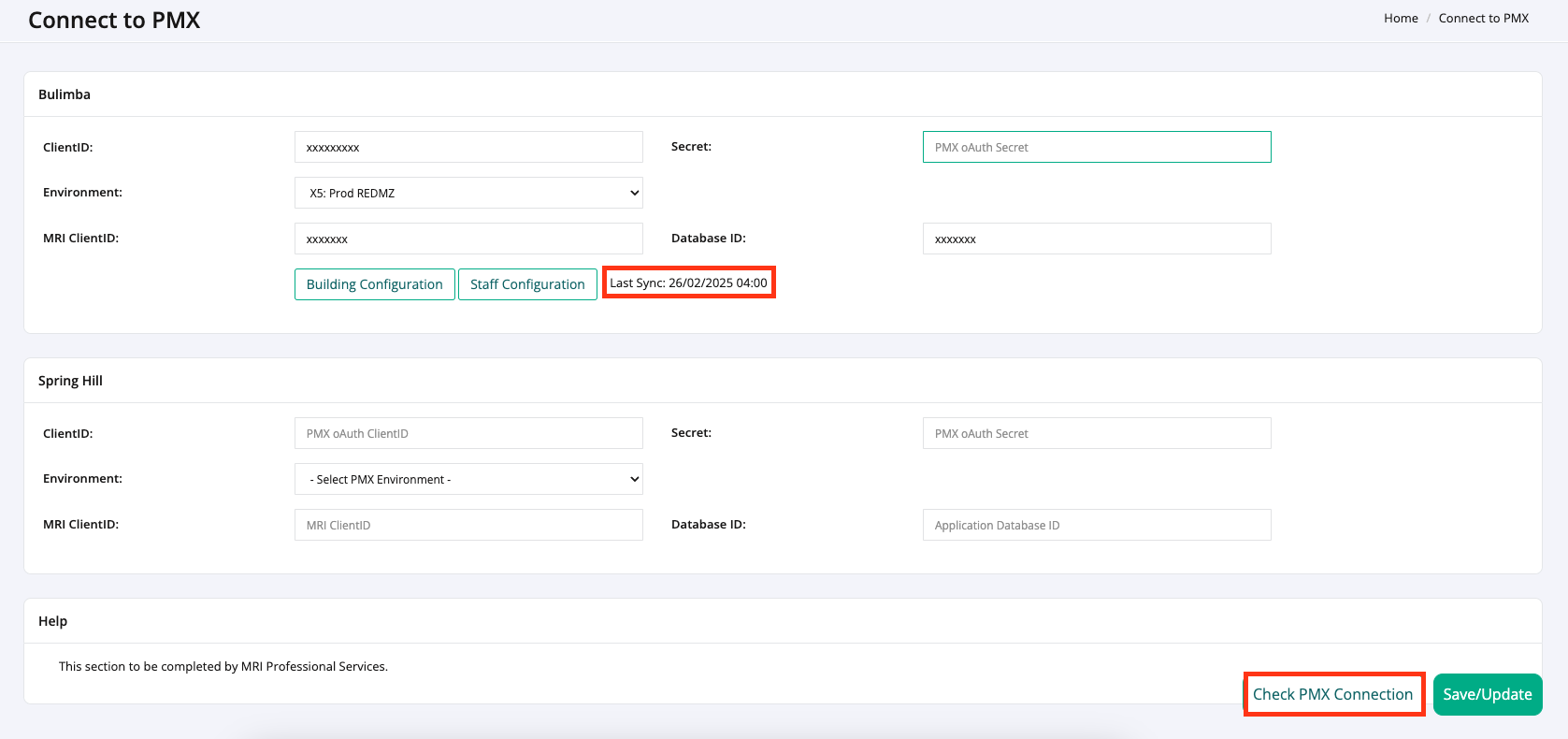Click the Connect to PMX page title
1568x739 pixels.
(x=114, y=21)
